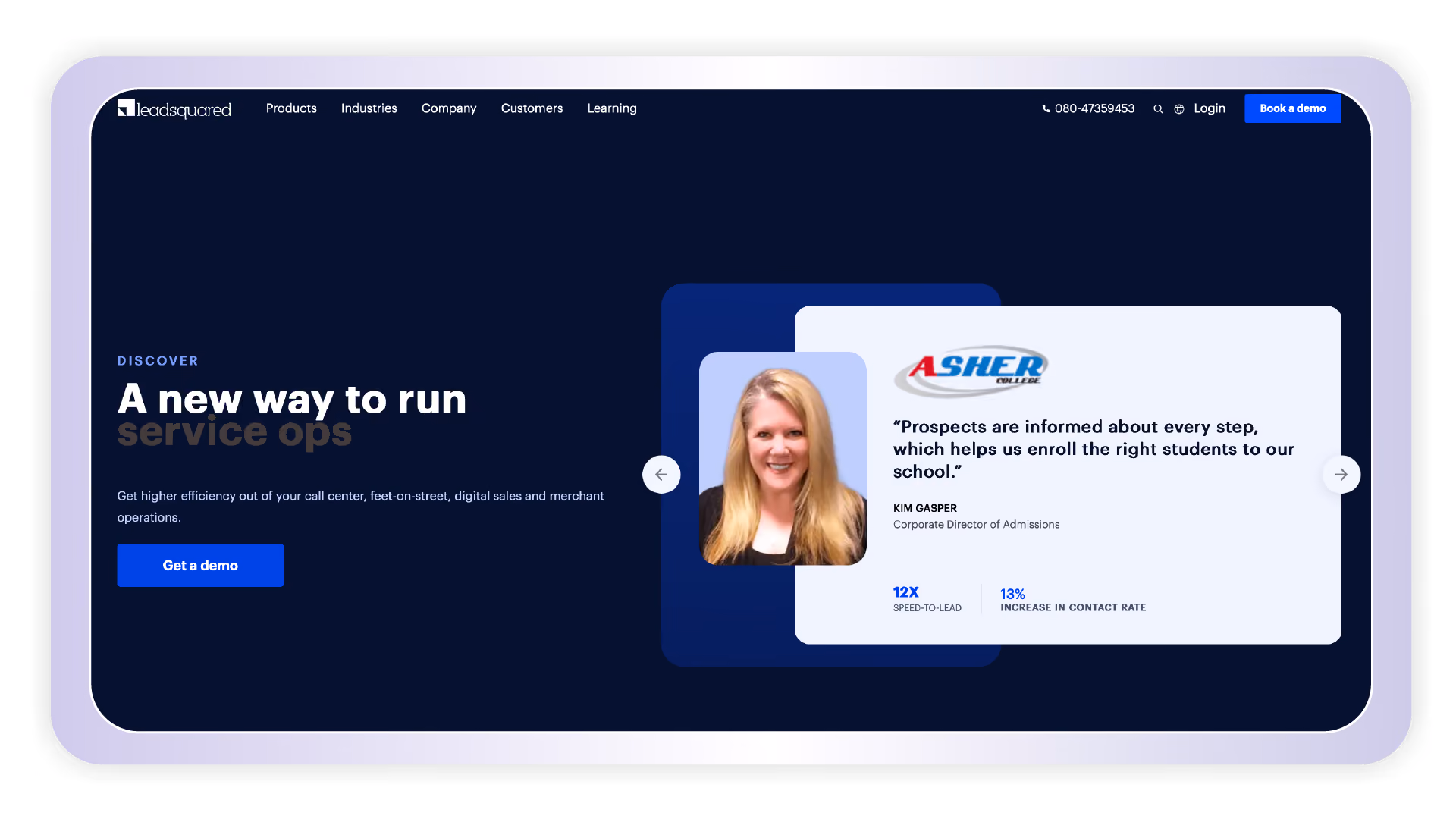Open the Products menu
This screenshot has height=819, width=1456.
click(291, 108)
